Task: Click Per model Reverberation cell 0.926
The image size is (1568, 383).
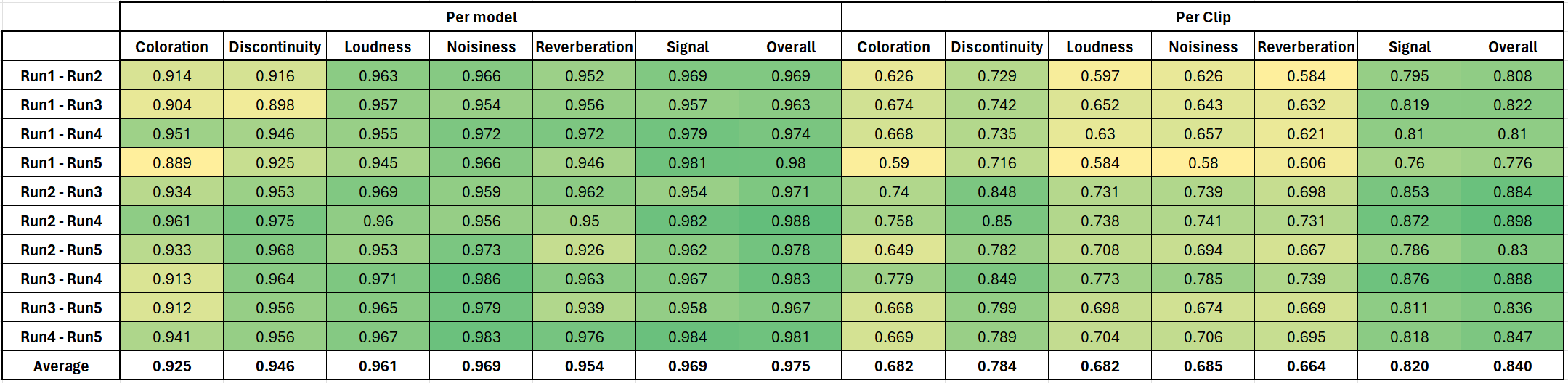Action: click(584, 250)
